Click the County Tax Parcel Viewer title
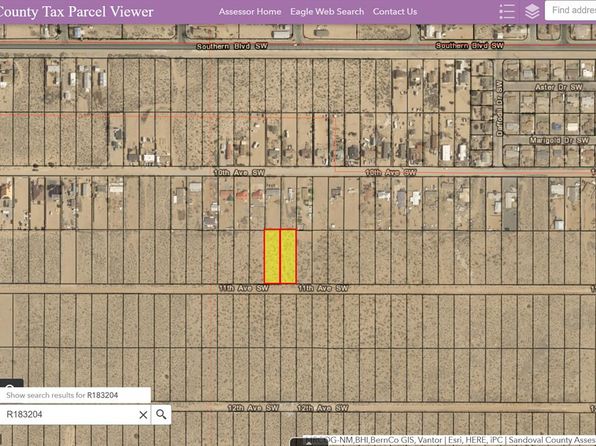 pos(76,12)
